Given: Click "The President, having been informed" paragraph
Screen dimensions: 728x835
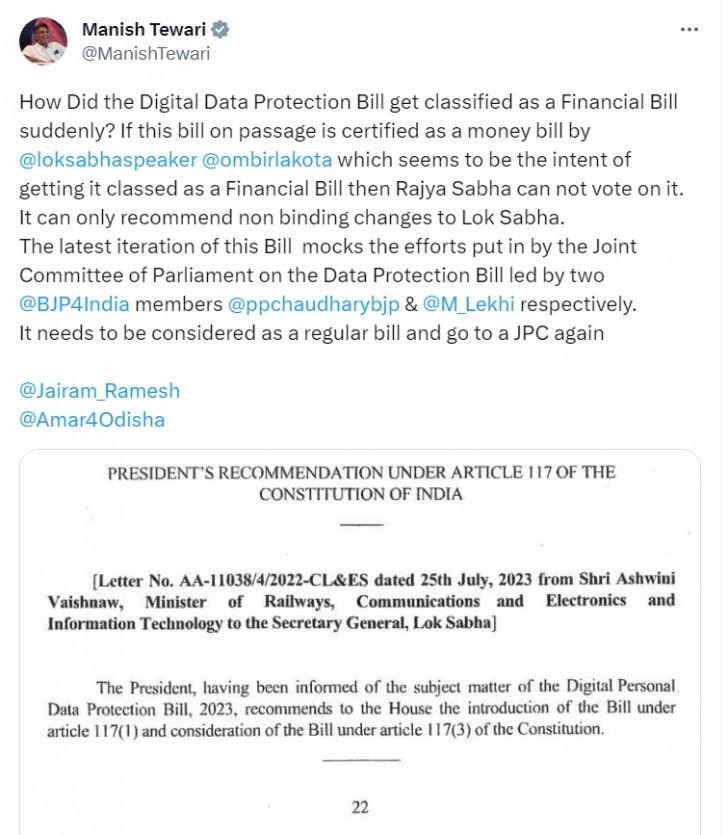Looking at the screenshot, I should (361, 708).
